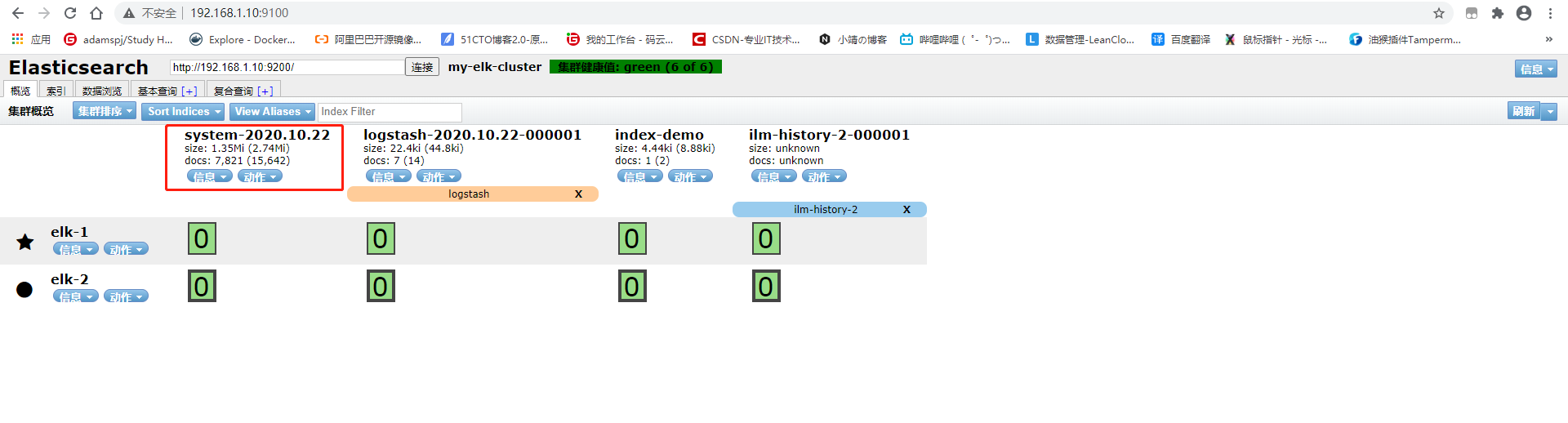This screenshot has height=423, width=1568.
Task: Open 动作 menu for ilm-history-2-000001
Action: 824,176
